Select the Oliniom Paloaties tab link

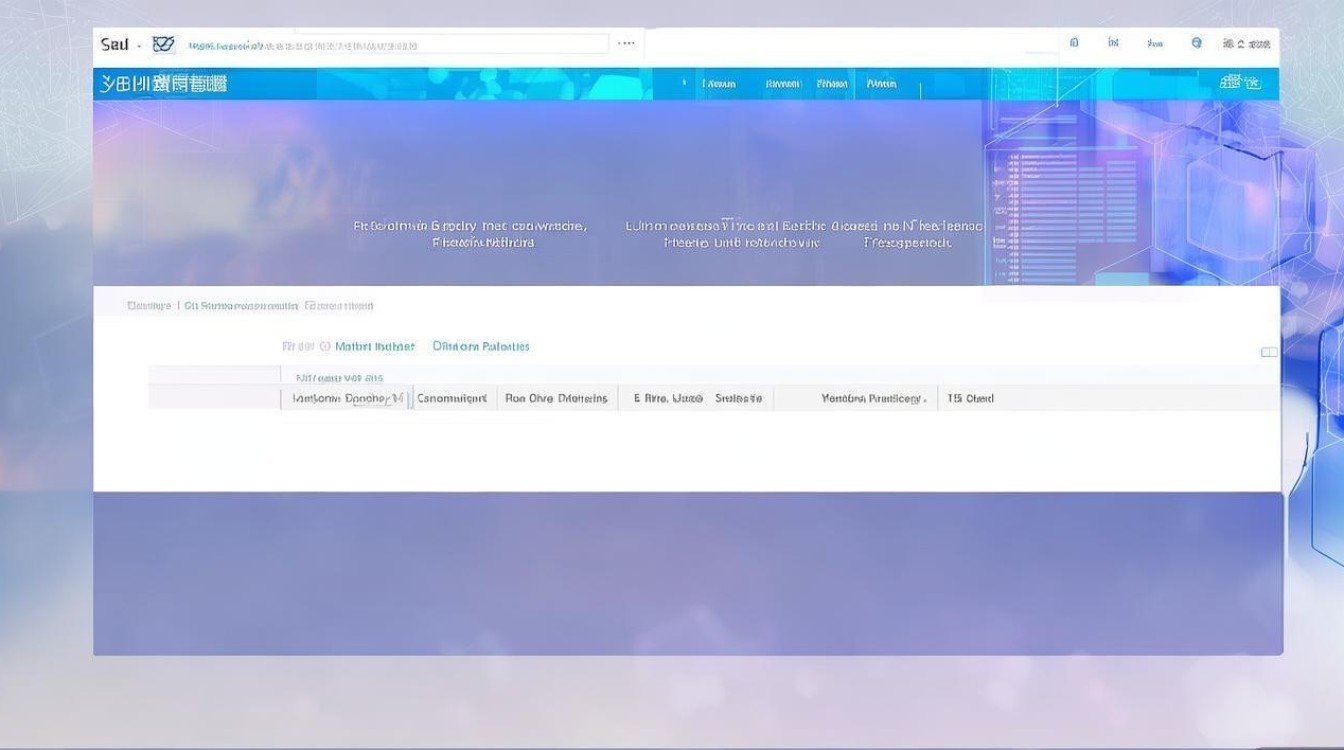coord(481,347)
